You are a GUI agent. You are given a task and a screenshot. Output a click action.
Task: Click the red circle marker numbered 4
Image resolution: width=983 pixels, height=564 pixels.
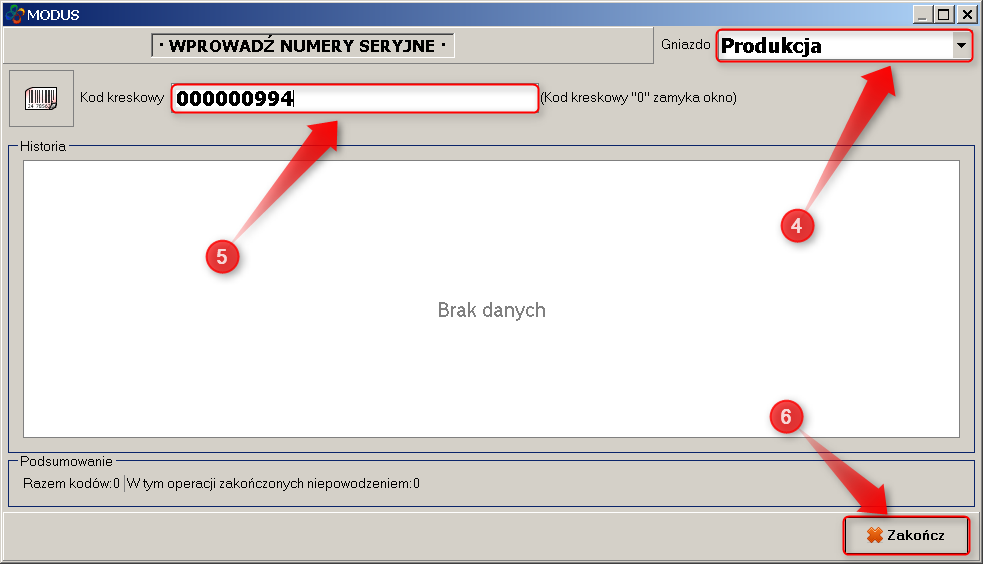click(x=797, y=226)
